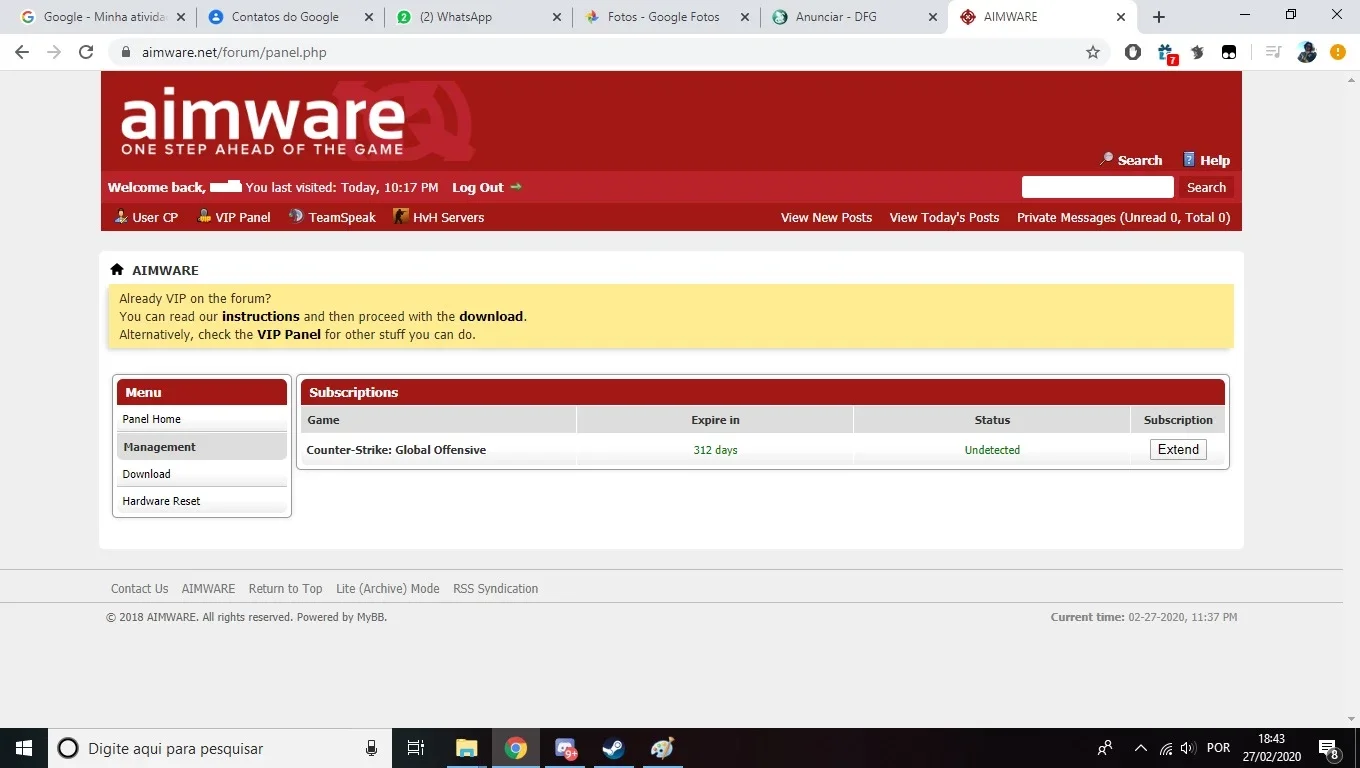Click the AIMWARE breadcrumb link

tap(165, 270)
